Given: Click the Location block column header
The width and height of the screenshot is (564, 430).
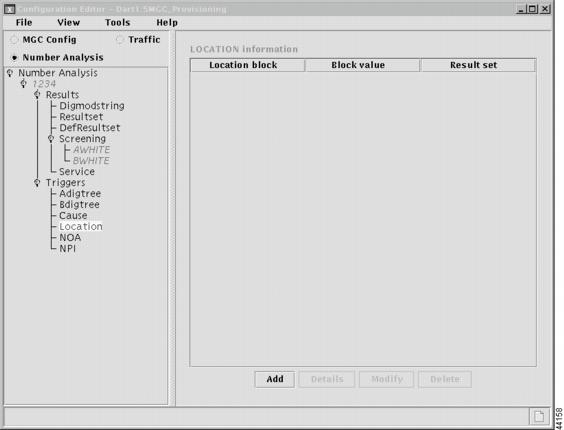Looking at the screenshot, I should (x=247, y=65).
